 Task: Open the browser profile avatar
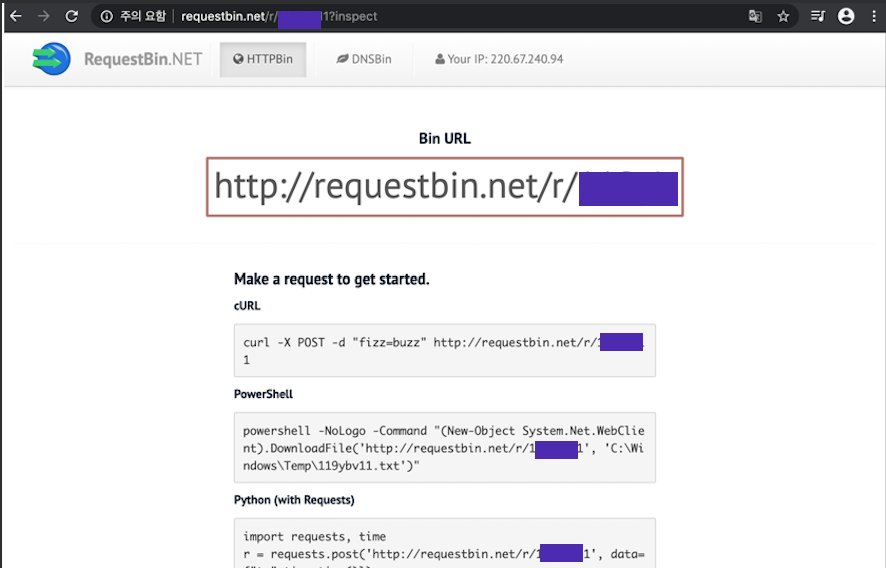[846, 16]
